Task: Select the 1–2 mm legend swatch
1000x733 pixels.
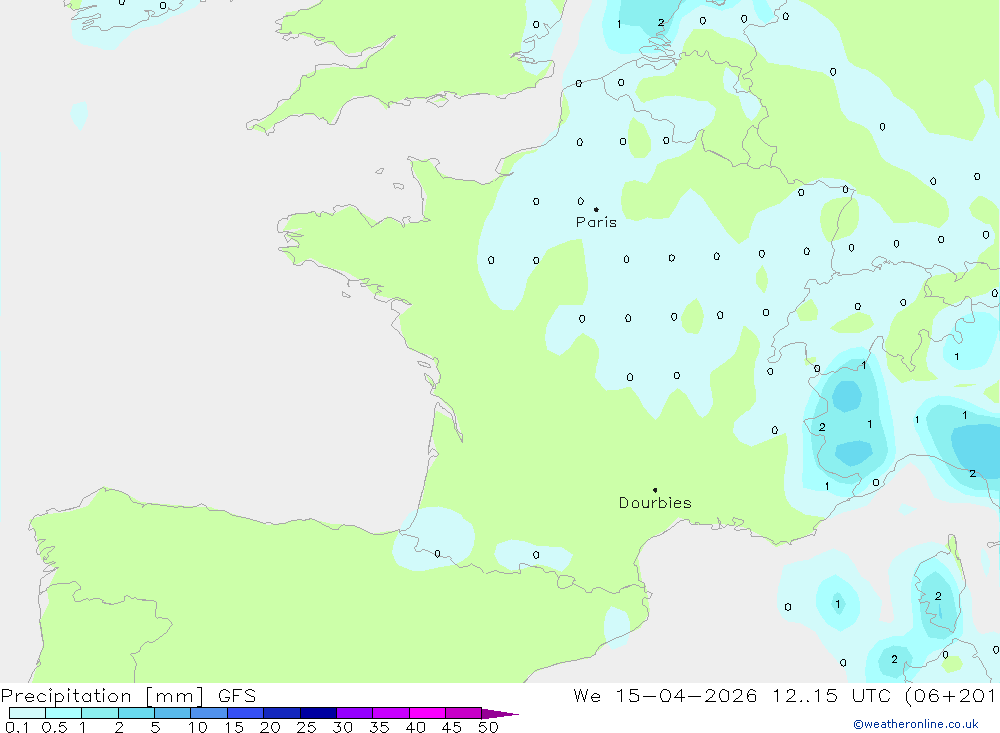Action: tap(100, 713)
